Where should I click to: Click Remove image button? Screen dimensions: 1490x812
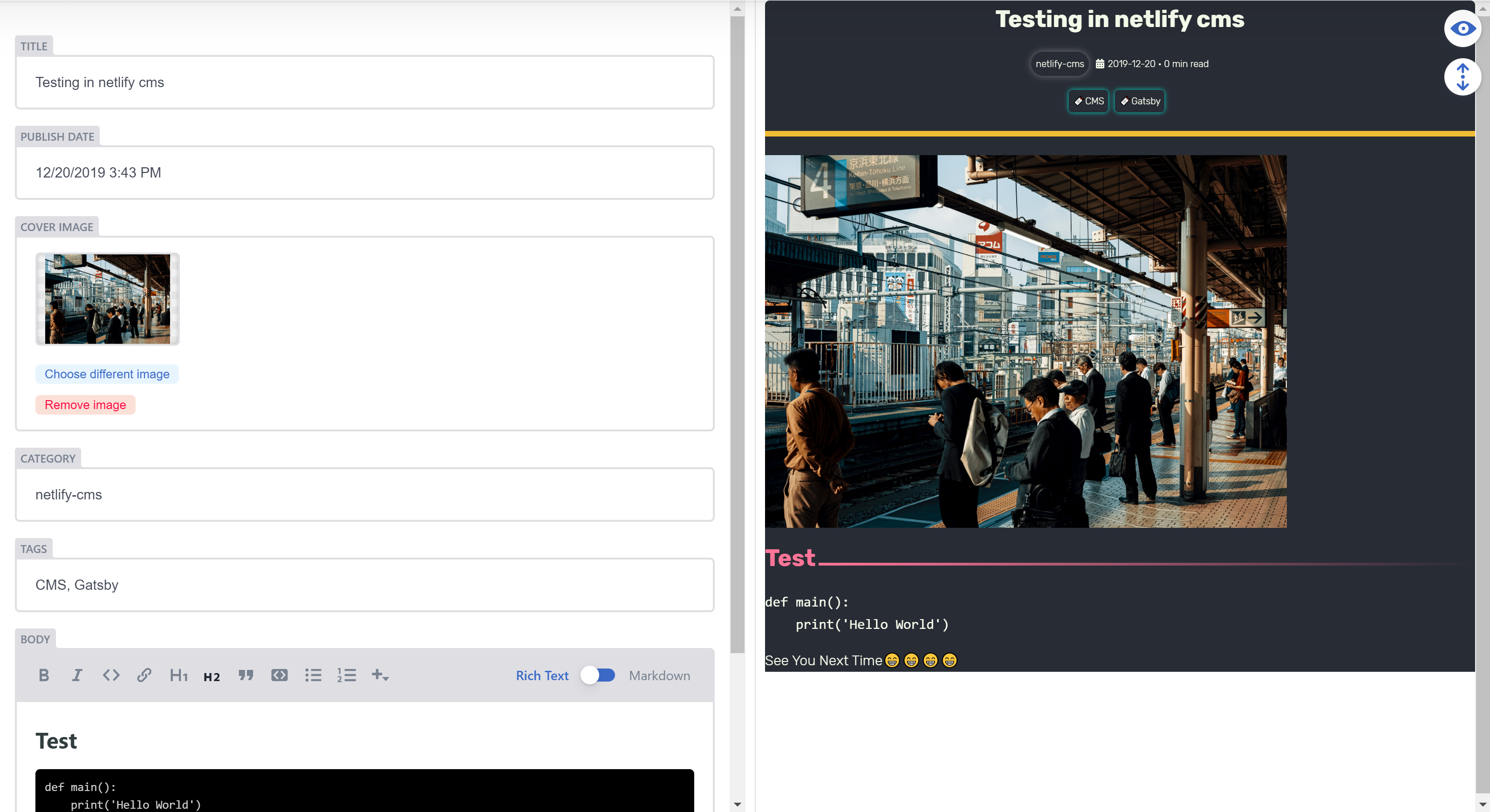(x=85, y=404)
